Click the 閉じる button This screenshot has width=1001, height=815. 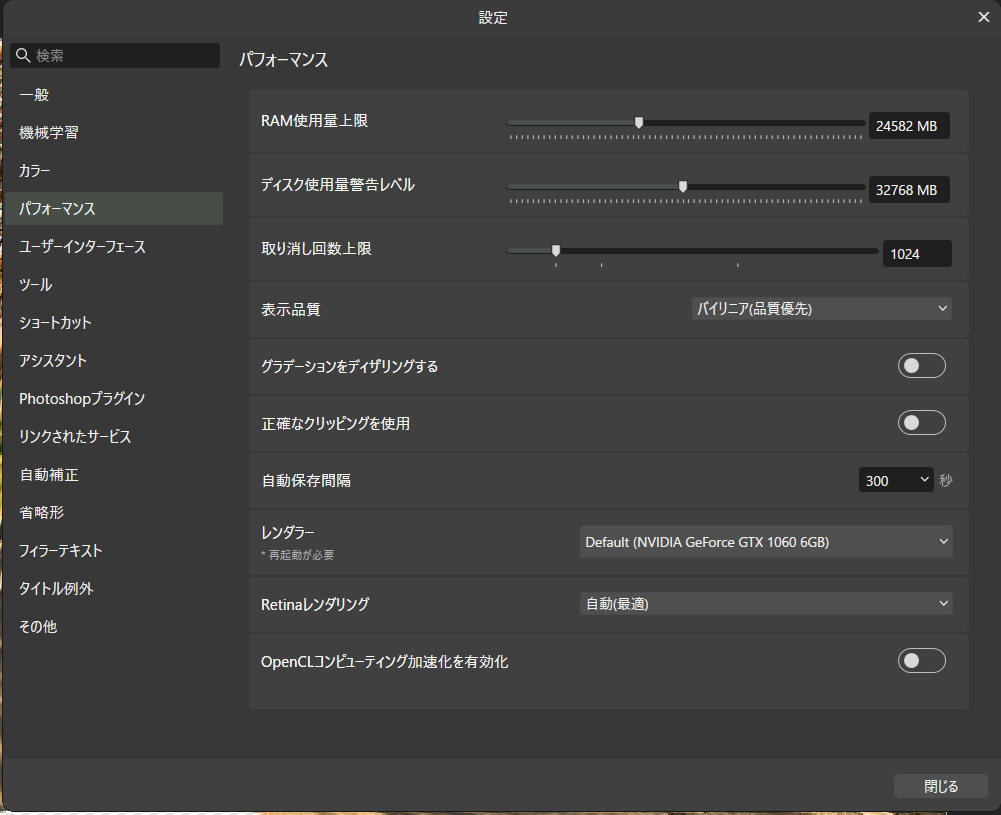point(940,787)
